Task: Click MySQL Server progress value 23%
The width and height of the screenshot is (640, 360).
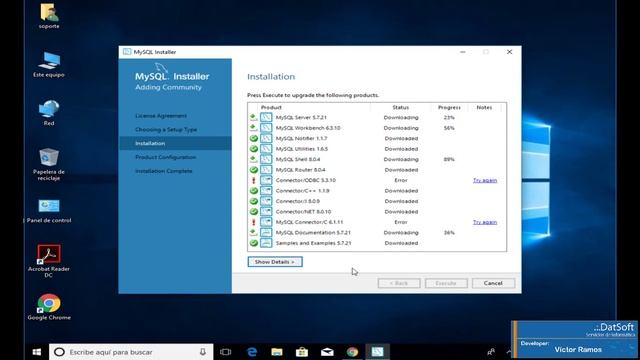Action: click(x=449, y=118)
